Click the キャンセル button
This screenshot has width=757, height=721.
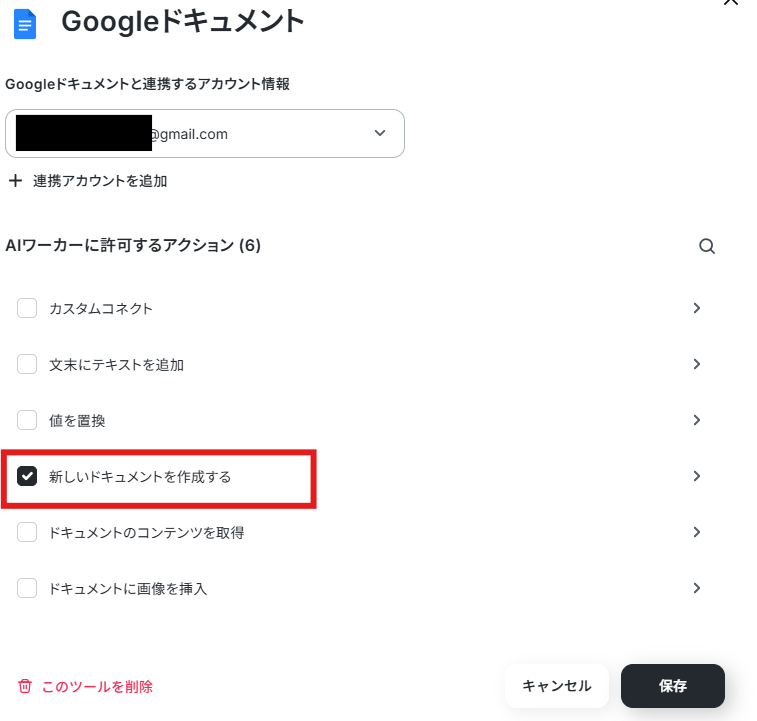pos(557,686)
